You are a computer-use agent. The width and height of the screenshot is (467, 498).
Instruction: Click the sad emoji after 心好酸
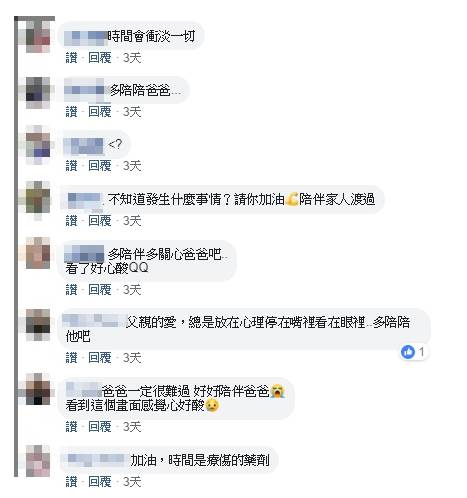click(x=212, y=405)
